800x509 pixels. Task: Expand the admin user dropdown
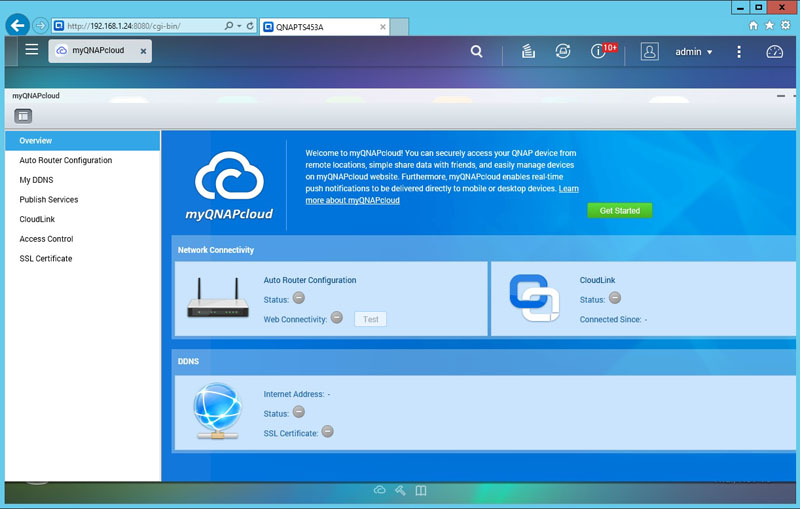pos(694,51)
